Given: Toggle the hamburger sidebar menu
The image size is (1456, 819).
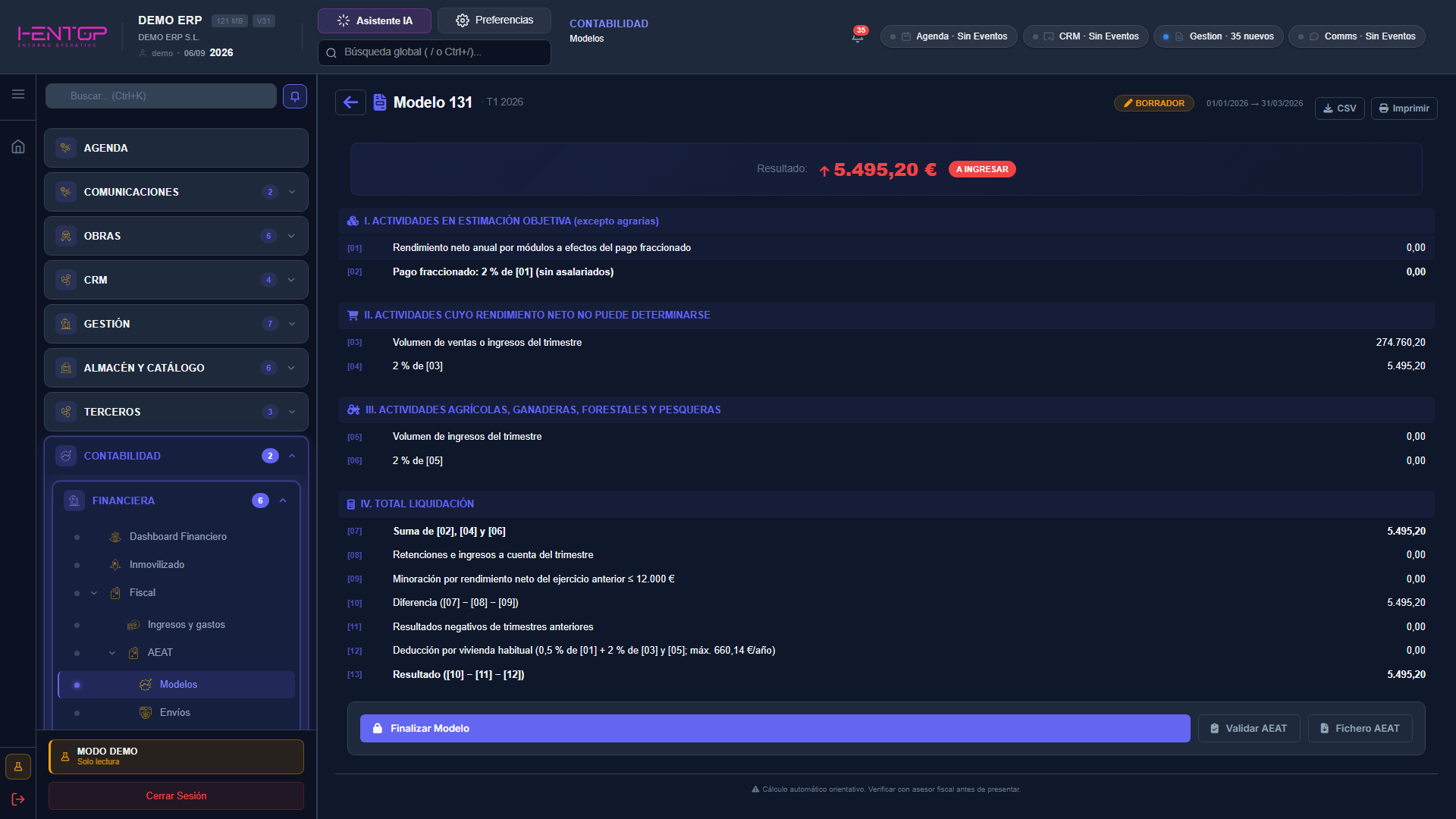Looking at the screenshot, I should (x=18, y=94).
